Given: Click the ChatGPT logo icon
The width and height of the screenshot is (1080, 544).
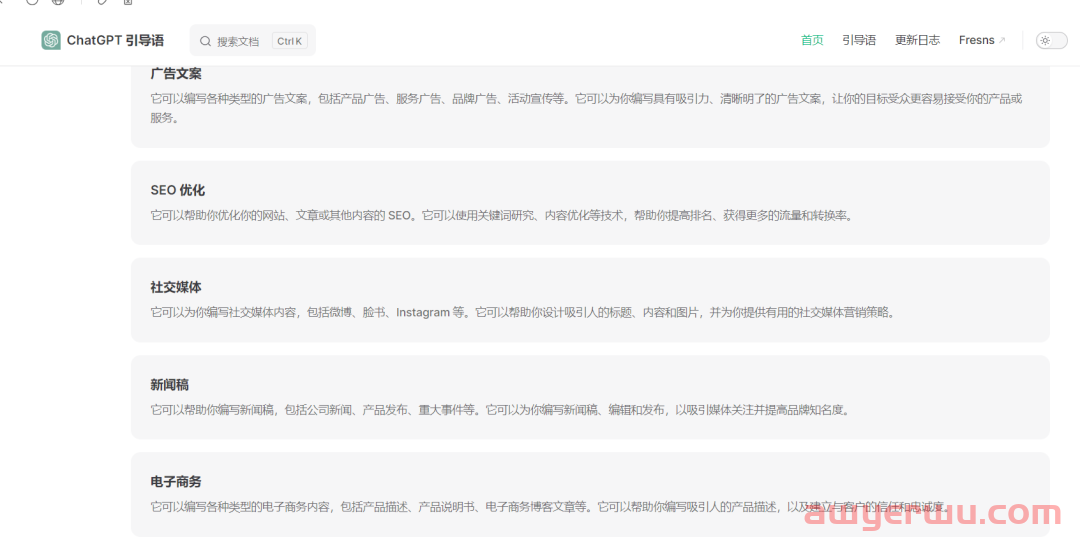Looking at the screenshot, I should tap(51, 41).
